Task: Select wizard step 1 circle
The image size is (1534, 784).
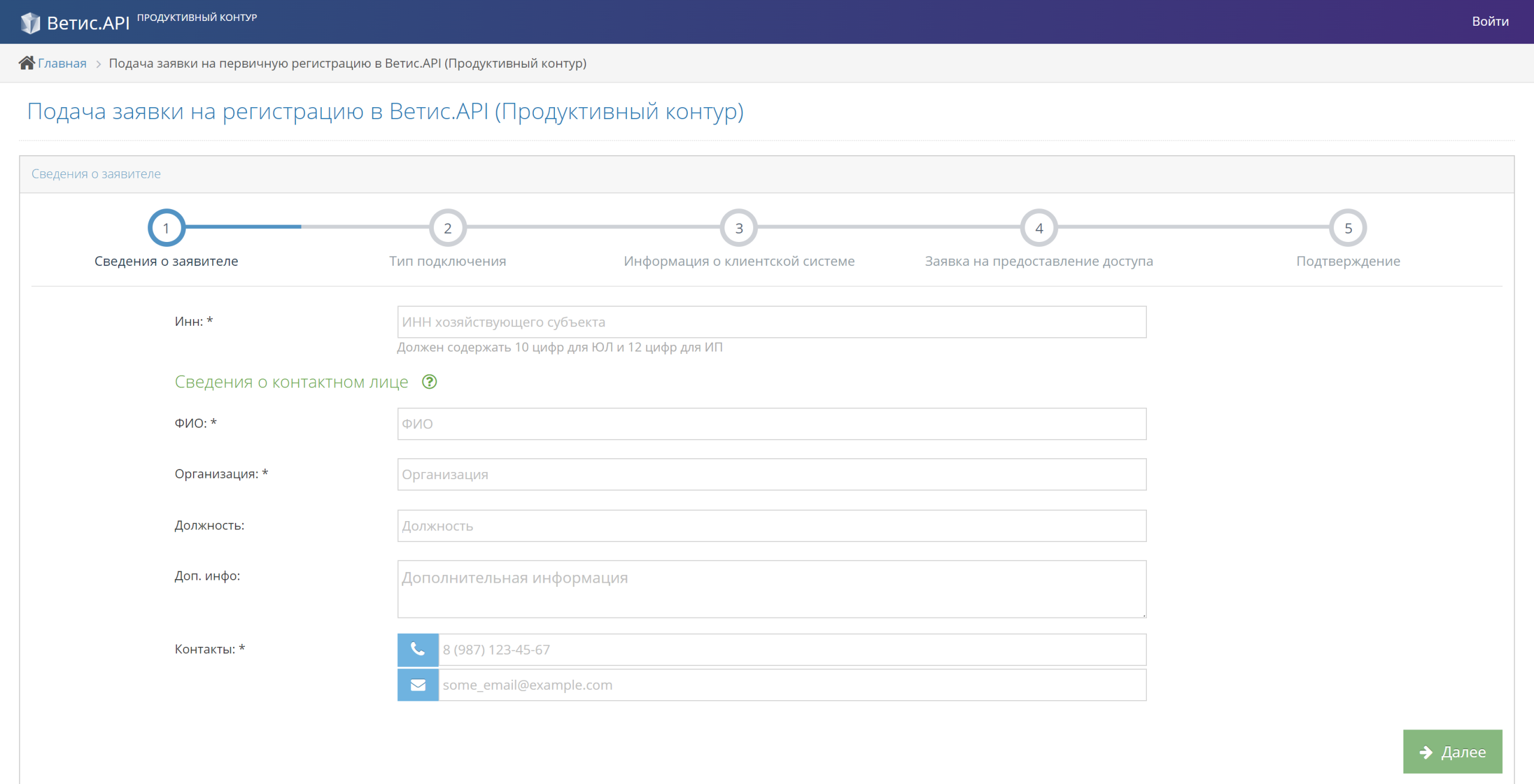Action: [x=166, y=228]
